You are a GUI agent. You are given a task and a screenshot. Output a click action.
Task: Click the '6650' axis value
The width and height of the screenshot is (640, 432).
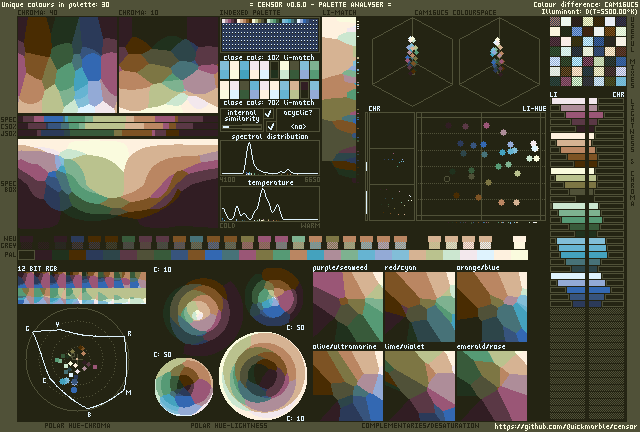tap(312, 180)
